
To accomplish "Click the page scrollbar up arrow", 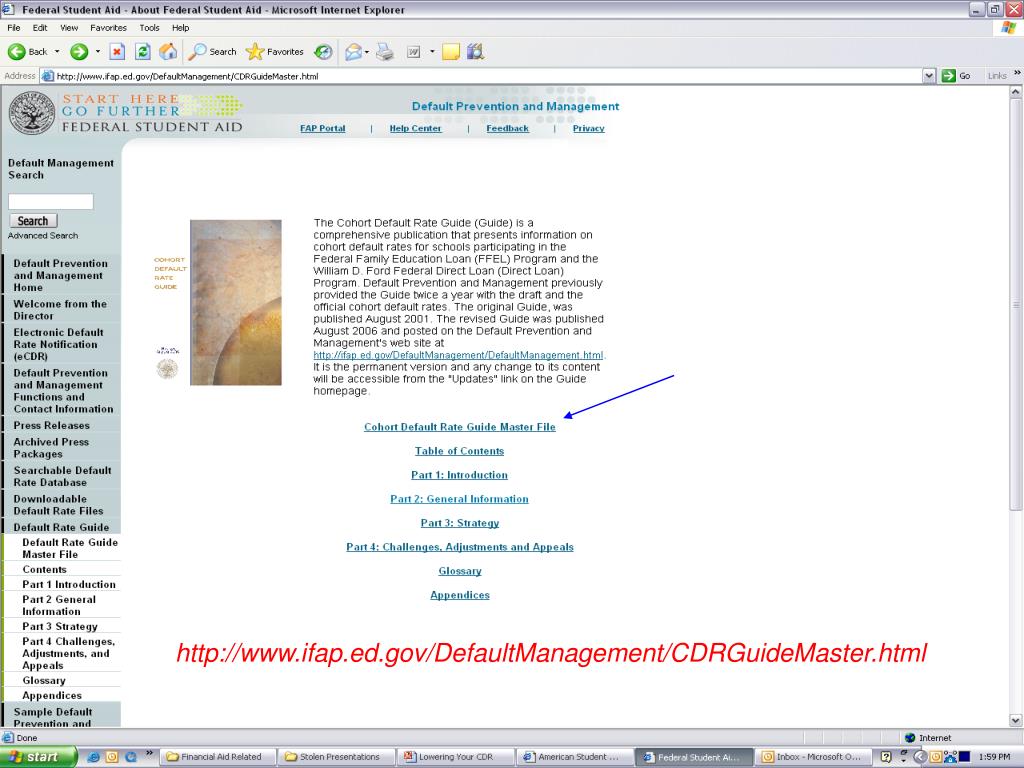I will pyautogui.click(x=1016, y=92).
